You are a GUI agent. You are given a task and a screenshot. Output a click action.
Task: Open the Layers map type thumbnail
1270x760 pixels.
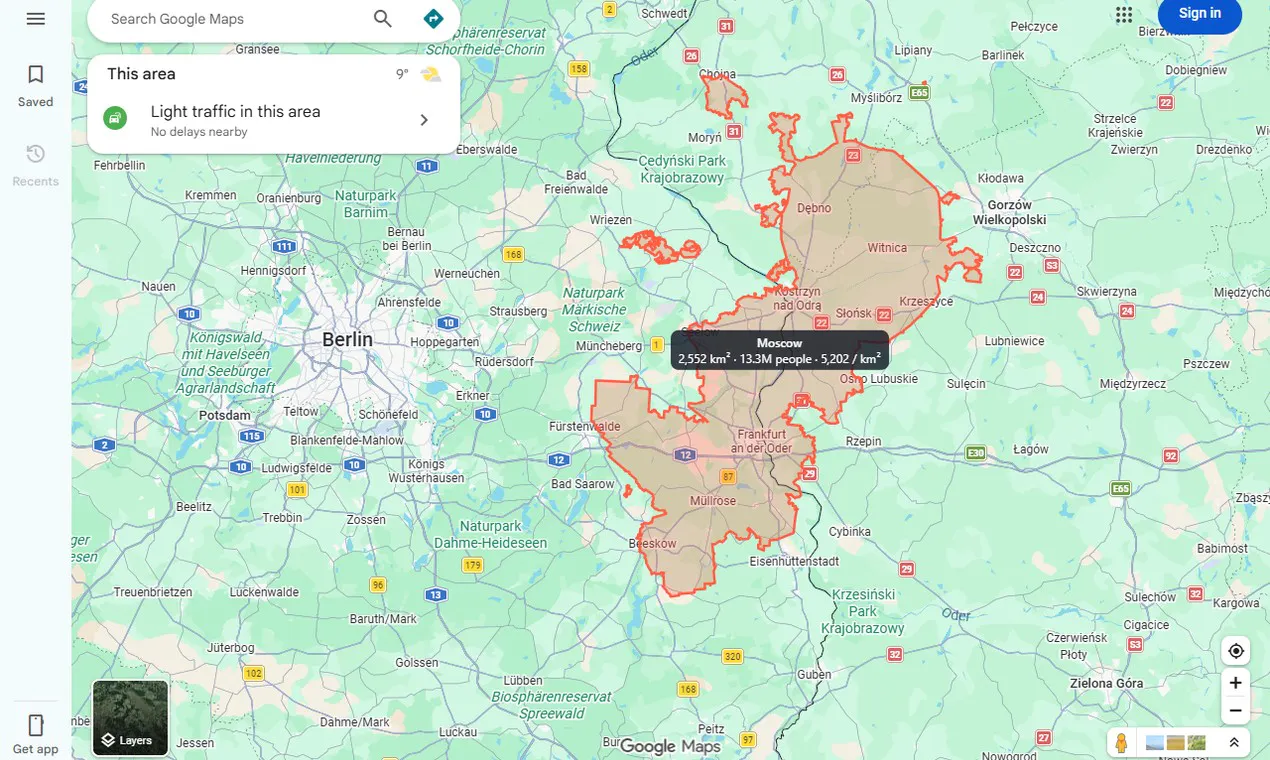point(131,718)
